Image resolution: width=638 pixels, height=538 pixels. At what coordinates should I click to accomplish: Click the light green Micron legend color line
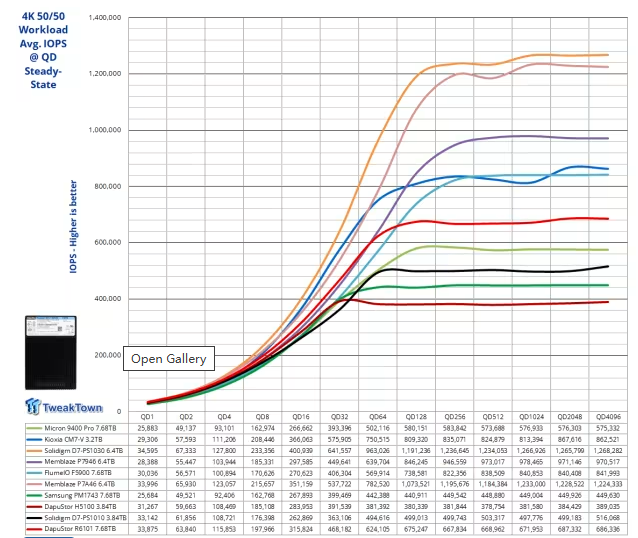[x=34, y=428]
